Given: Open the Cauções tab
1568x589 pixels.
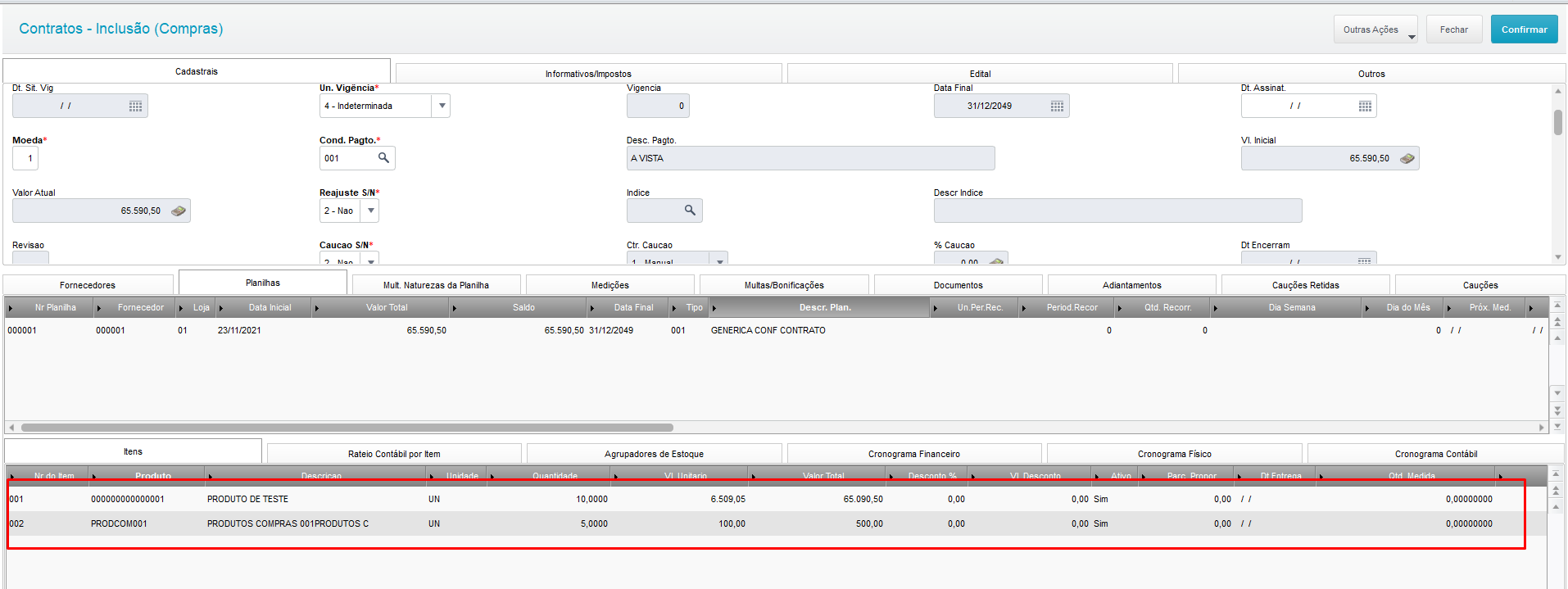Looking at the screenshot, I should coord(1480,285).
